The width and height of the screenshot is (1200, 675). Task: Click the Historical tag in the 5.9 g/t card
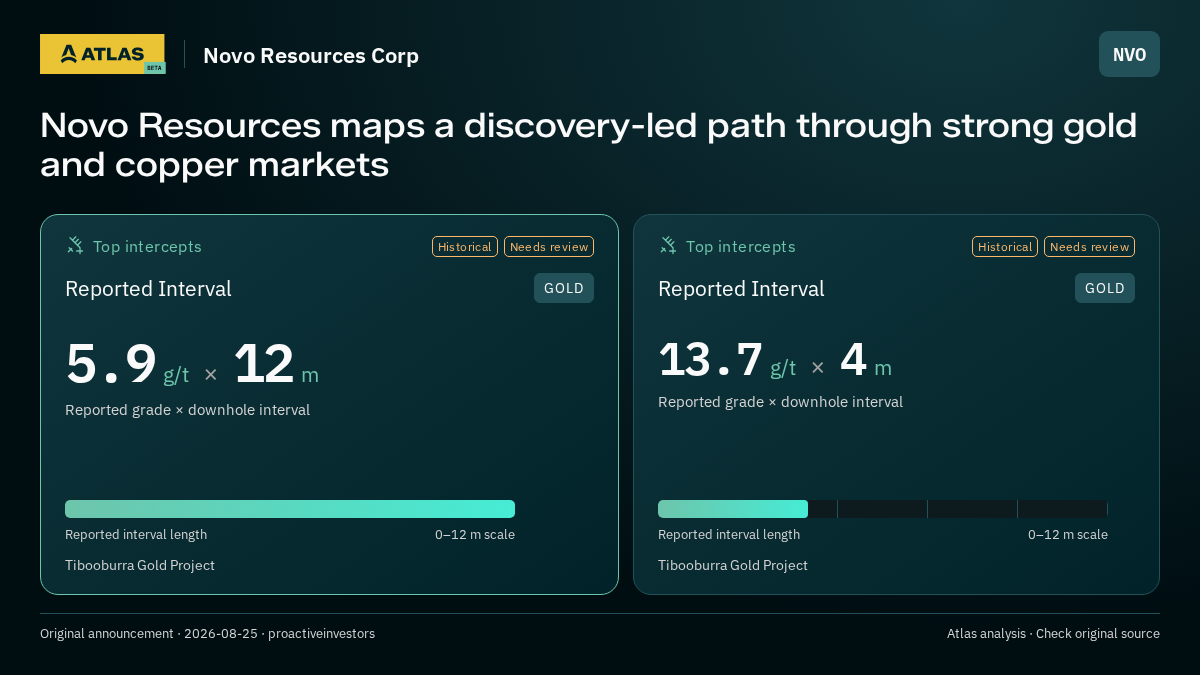point(465,247)
